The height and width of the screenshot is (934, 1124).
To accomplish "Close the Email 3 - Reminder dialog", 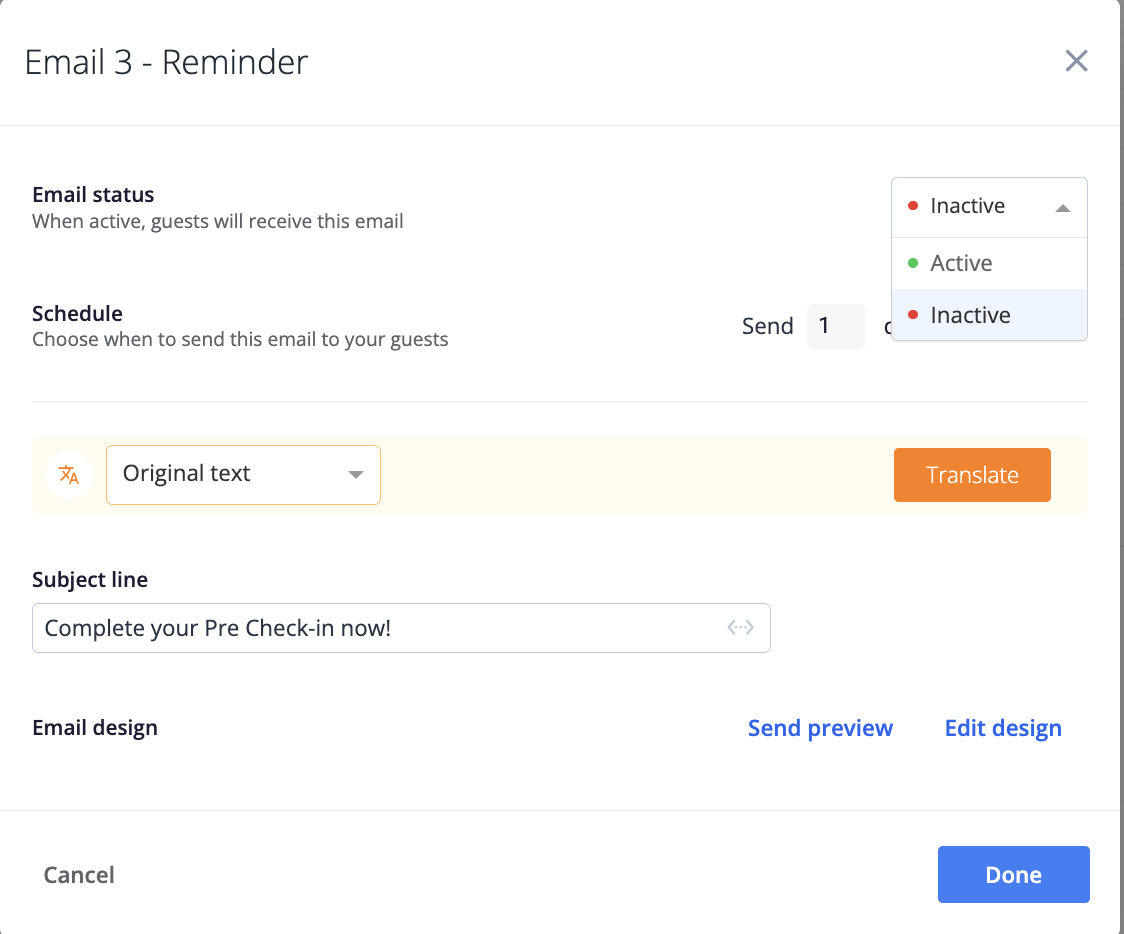I will tap(1076, 61).
